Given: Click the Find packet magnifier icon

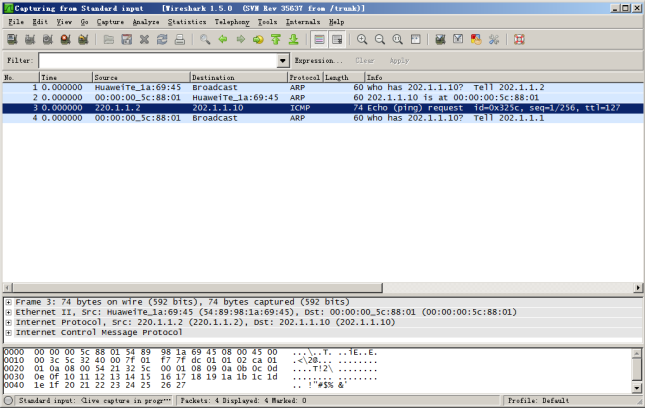Looking at the screenshot, I should (205, 40).
